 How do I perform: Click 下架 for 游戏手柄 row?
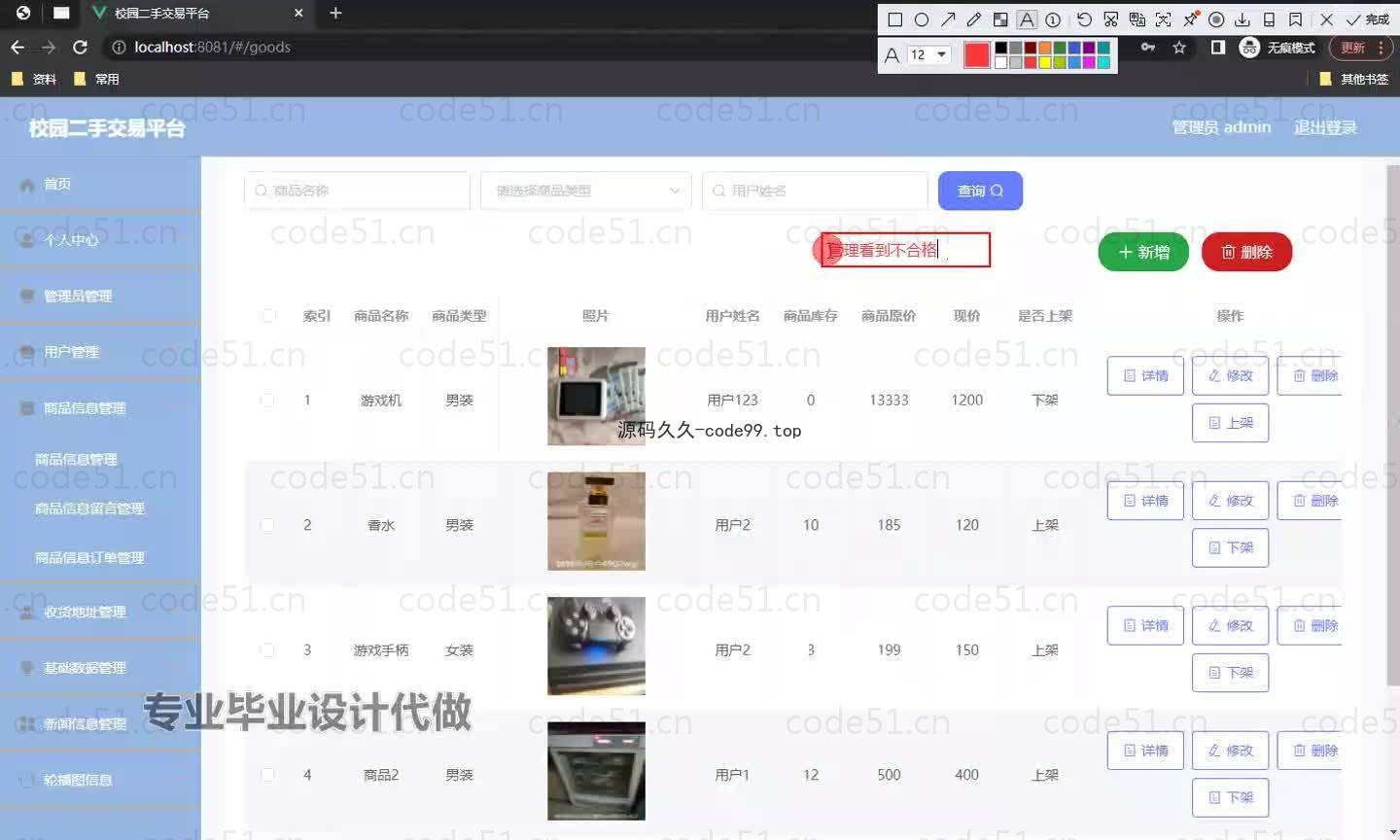click(x=1230, y=673)
